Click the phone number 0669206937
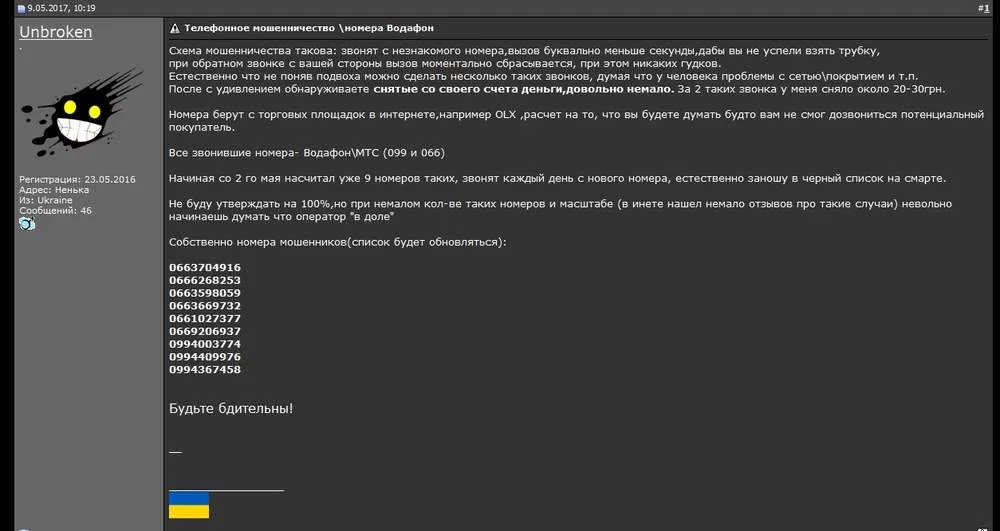The height and width of the screenshot is (531, 1000). (x=205, y=331)
